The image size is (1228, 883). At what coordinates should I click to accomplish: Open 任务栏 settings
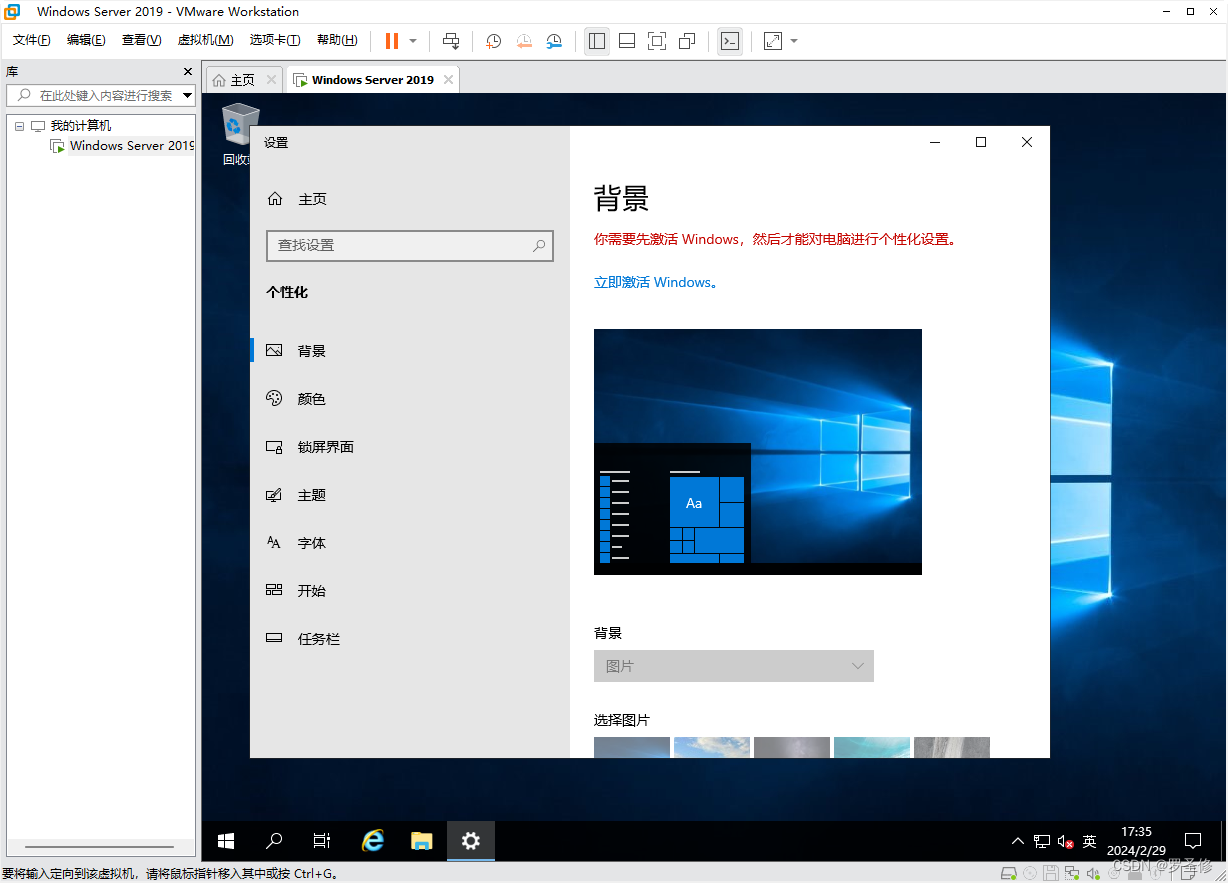pyautogui.click(x=410, y=639)
